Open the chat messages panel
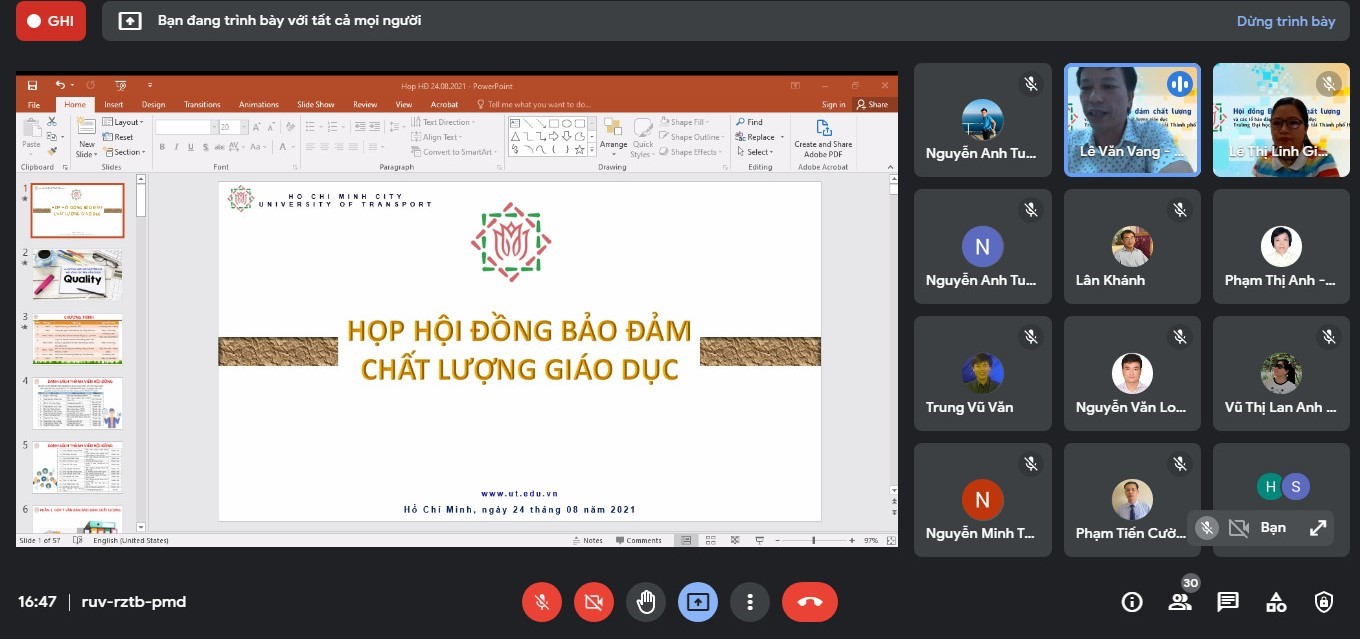This screenshot has height=639, width=1360. pos(1228,602)
